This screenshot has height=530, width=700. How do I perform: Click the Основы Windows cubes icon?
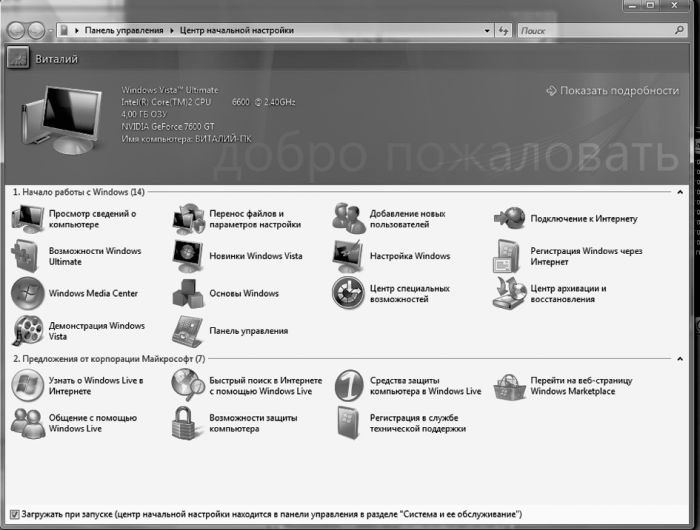tap(187, 294)
